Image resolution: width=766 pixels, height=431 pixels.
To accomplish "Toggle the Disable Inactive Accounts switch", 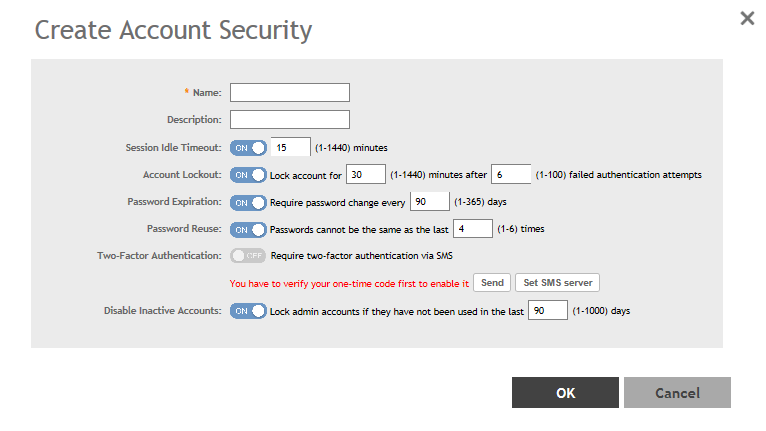I will pos(248,311).
